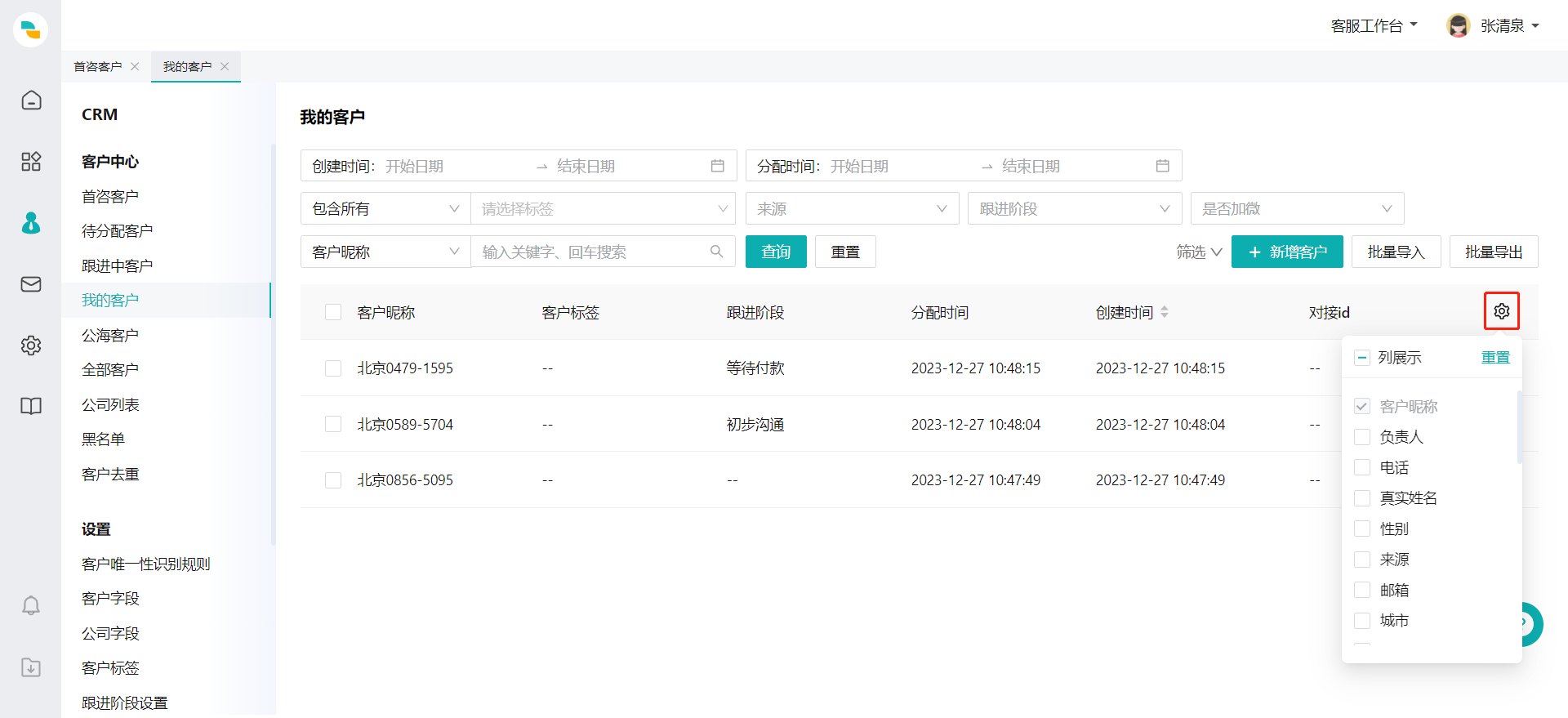Image resolution: width=1568 pixels, height=718 pixels.
Task: Click the apps grid icon in sidebar
Action: (31, 162)
